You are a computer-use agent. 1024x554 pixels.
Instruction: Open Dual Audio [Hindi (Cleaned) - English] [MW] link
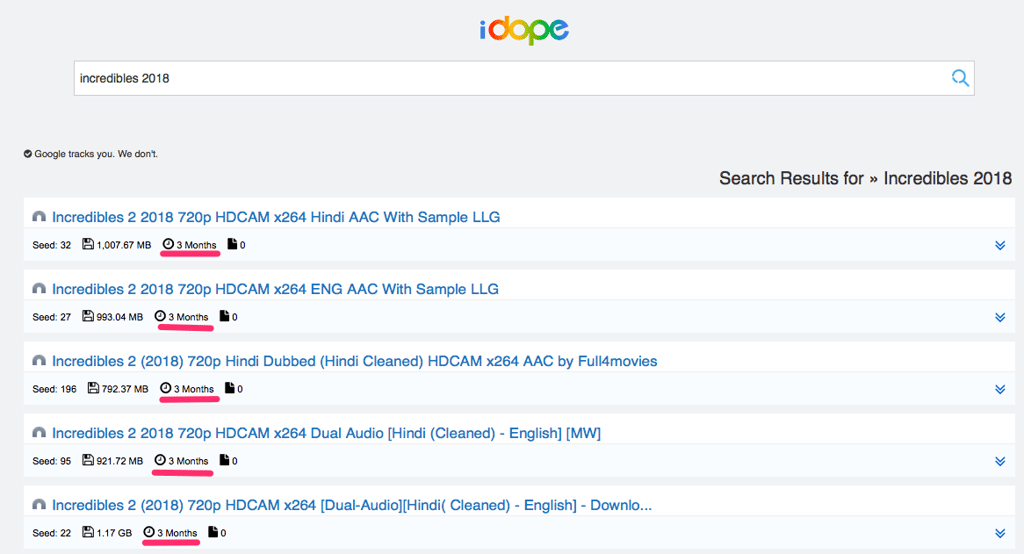tap(327, 432)
